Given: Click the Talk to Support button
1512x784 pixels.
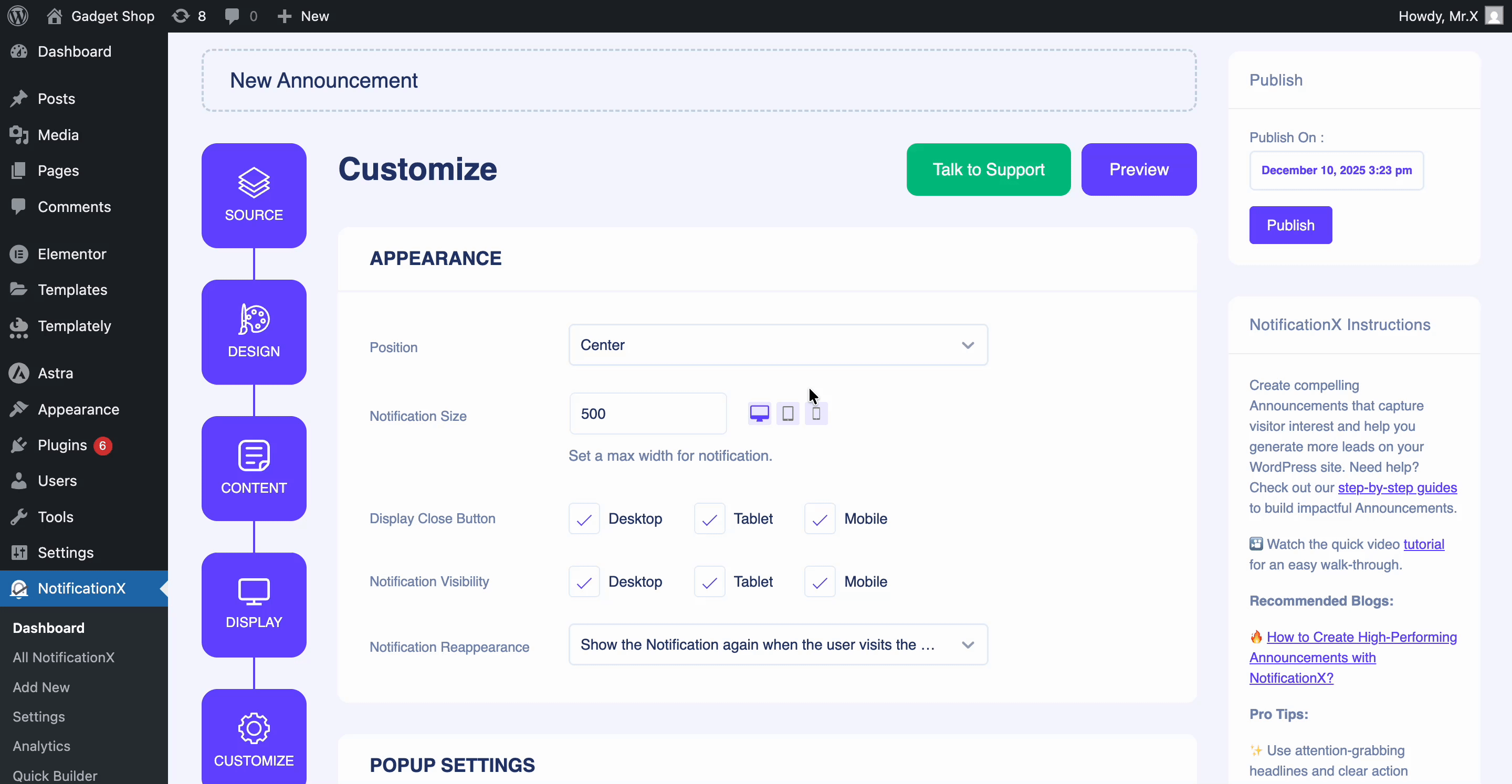Looking at the screenshot, I should click(988, 169).
